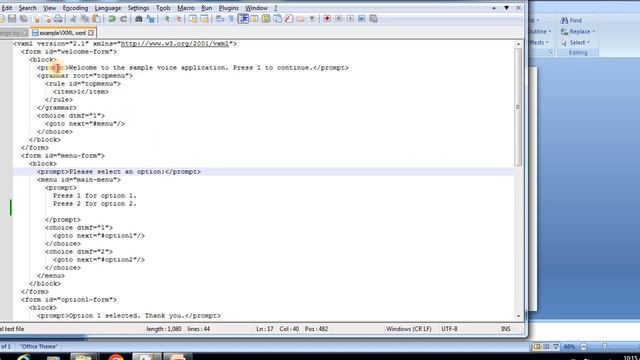Open the Macro menu
Image resolution: width=640 pixels, height=360 pixels.
point(186,8)
